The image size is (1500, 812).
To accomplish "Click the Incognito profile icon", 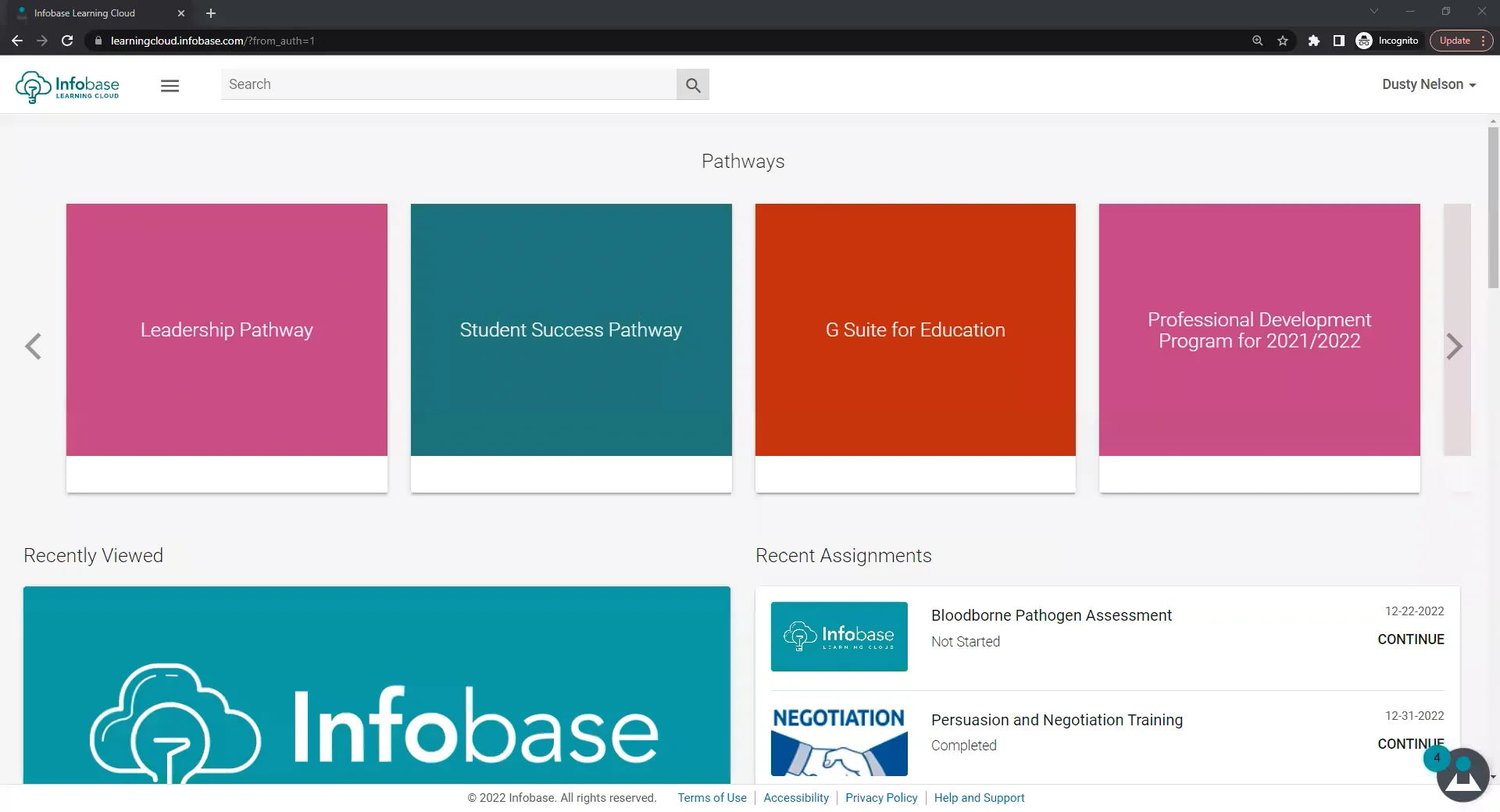I will coord(1364,41).
